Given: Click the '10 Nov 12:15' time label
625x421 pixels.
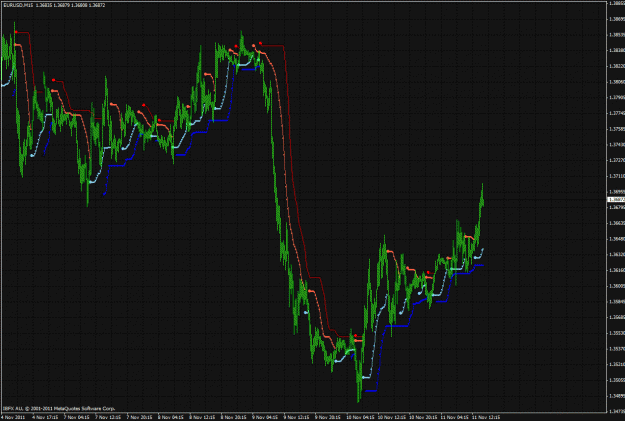Looking at the screenshot, I should tap(392, 417).
